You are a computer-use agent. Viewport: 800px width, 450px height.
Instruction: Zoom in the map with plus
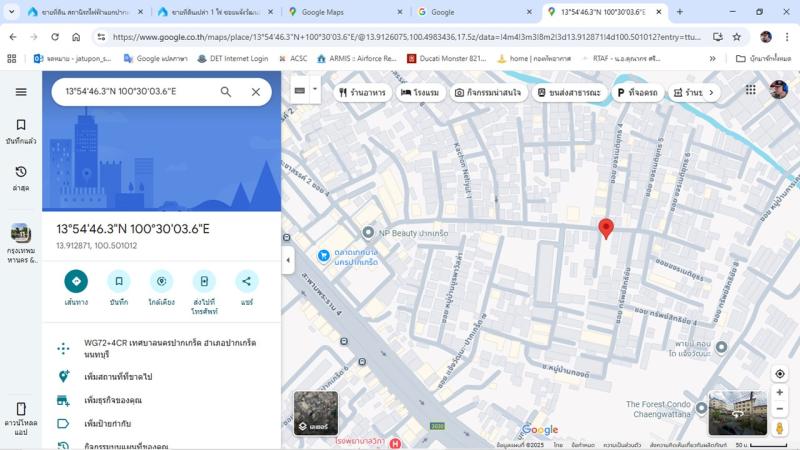780,393
